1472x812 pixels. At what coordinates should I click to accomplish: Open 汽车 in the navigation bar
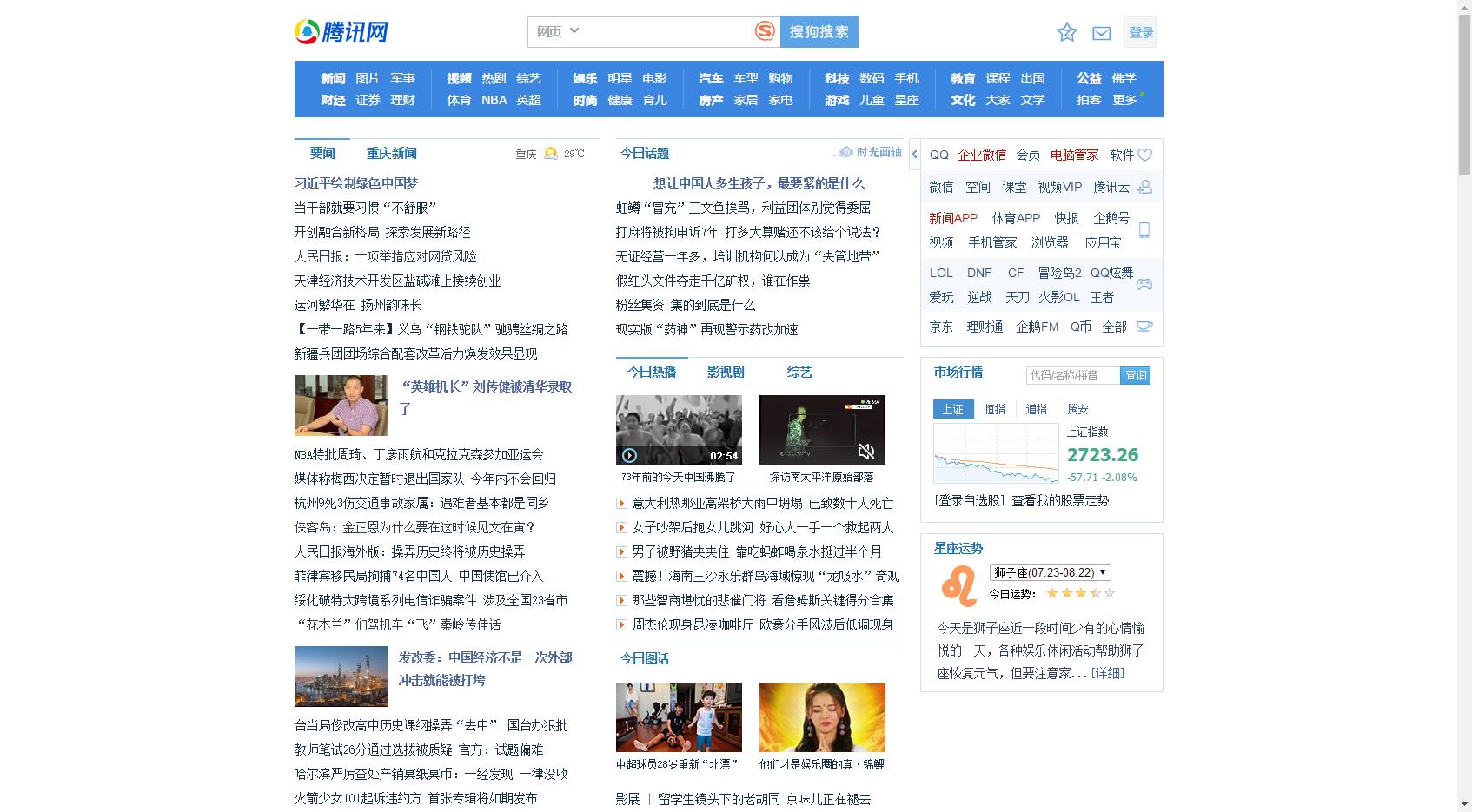click(x=711, y=78)
